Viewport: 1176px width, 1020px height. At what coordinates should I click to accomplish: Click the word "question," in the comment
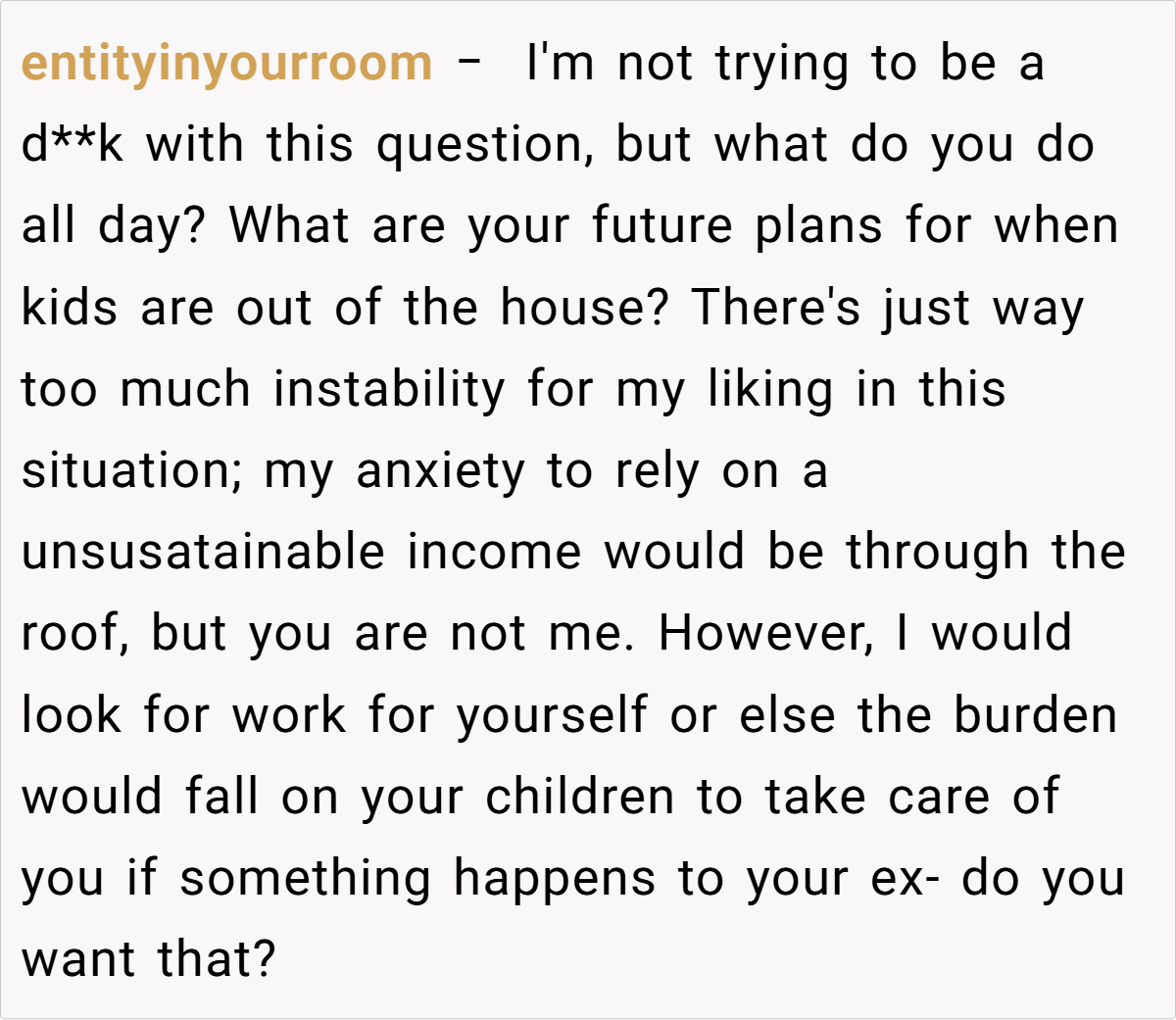pos(484,145)
